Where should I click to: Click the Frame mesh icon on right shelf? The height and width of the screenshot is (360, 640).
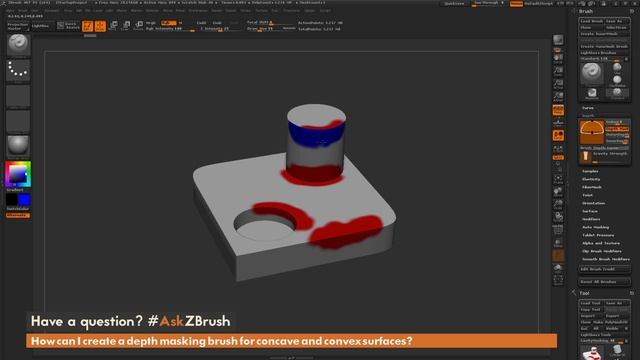pos(558,178)
